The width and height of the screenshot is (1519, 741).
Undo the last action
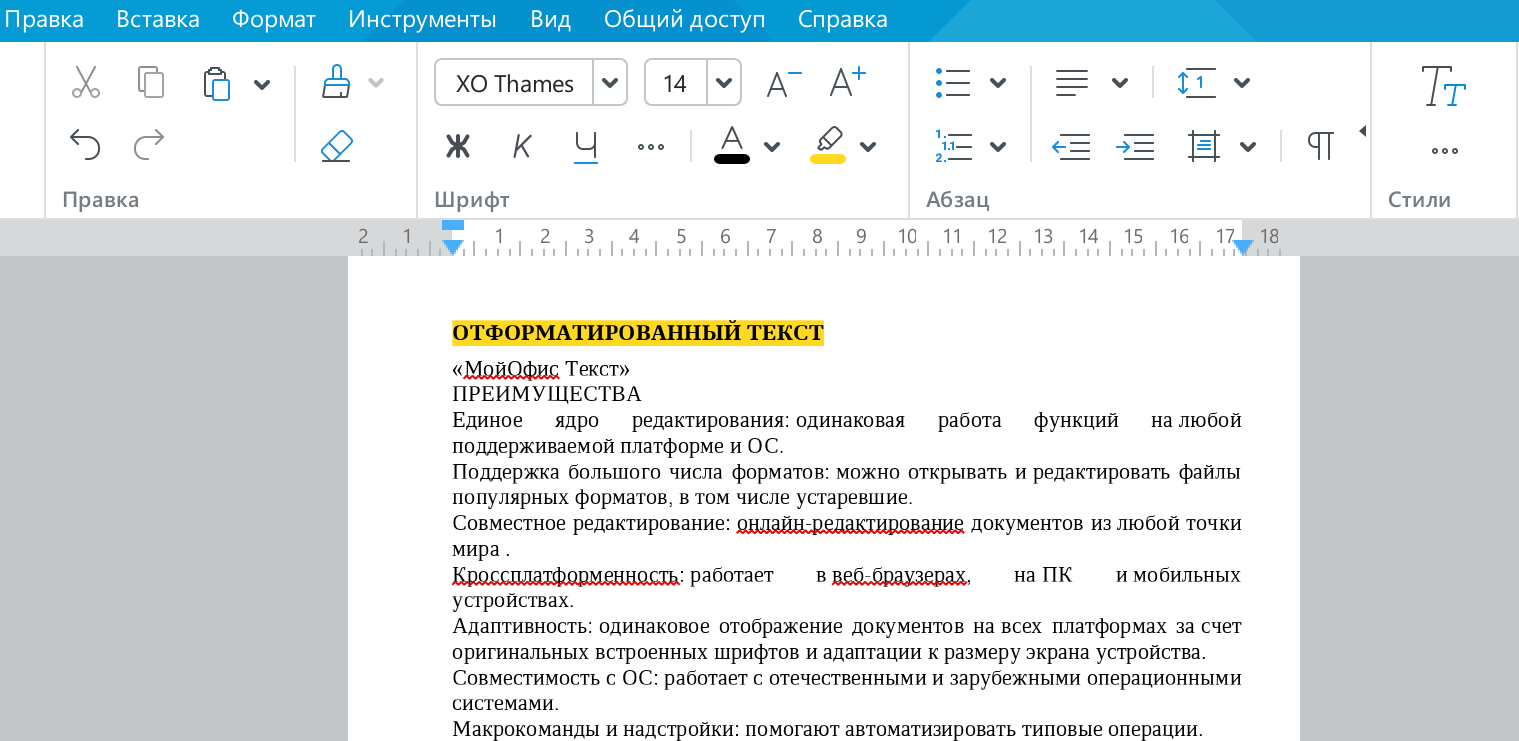86,146
